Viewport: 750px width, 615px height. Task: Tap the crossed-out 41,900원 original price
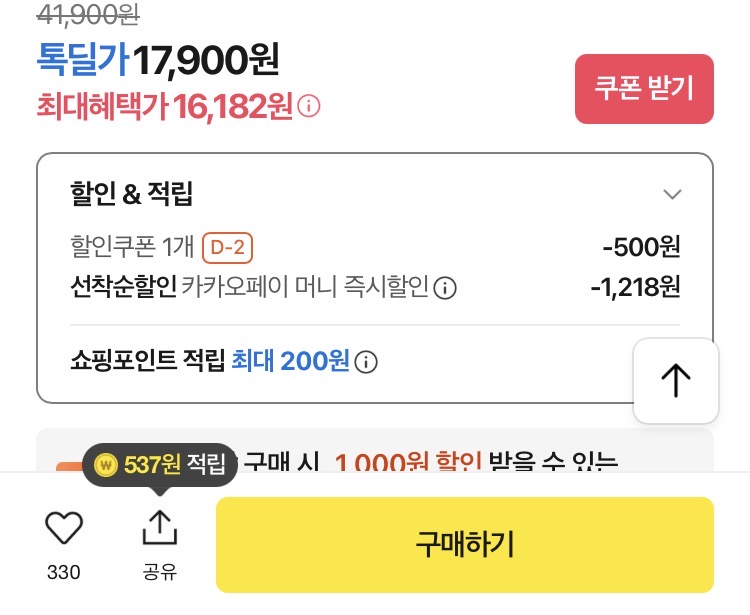(88, 14)
